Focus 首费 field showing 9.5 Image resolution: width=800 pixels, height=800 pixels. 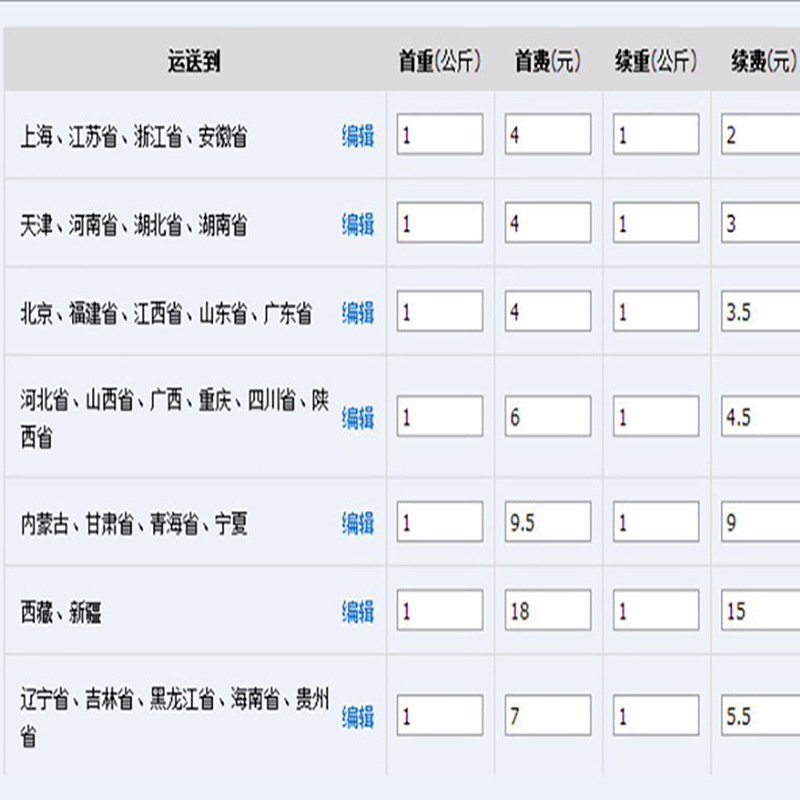tap(548, 522)
